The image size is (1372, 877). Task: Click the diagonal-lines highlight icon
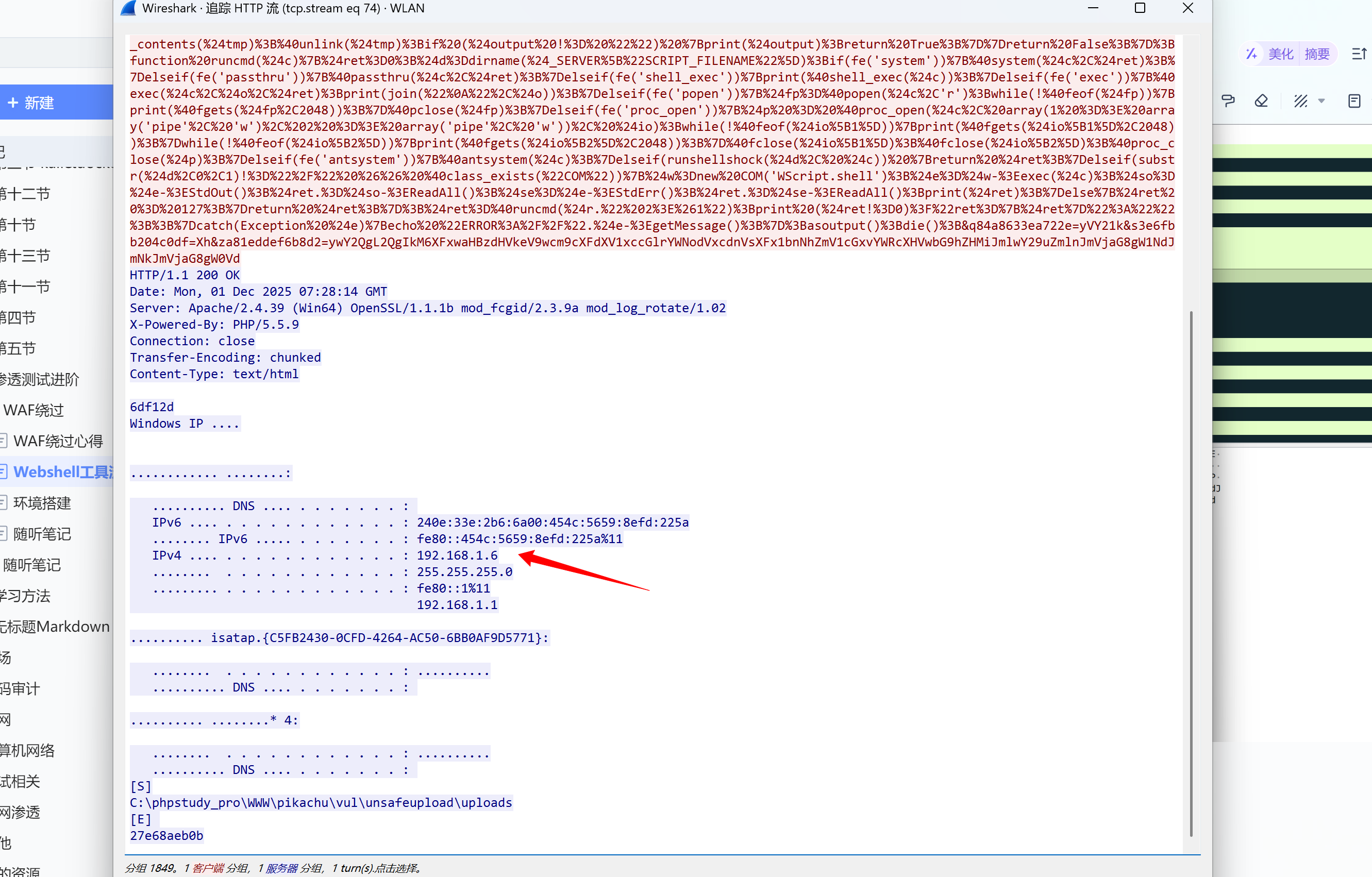(x=1300, y=102)
